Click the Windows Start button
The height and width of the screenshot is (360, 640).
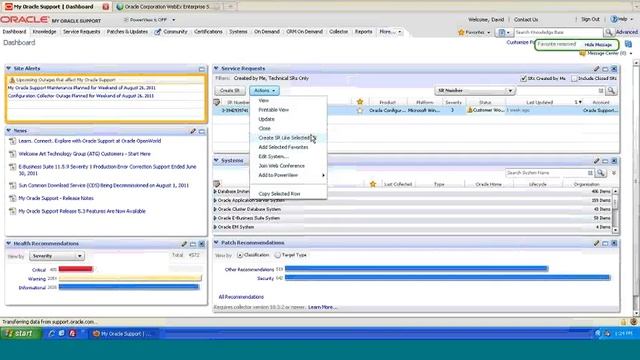[21, 333]
